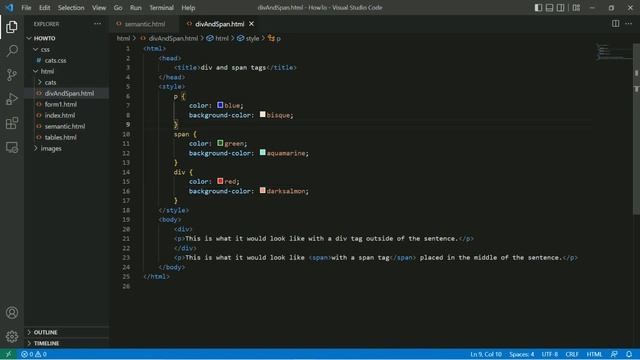Open the Run menu
The image size is (640, 360).
(x=136, y=8)
